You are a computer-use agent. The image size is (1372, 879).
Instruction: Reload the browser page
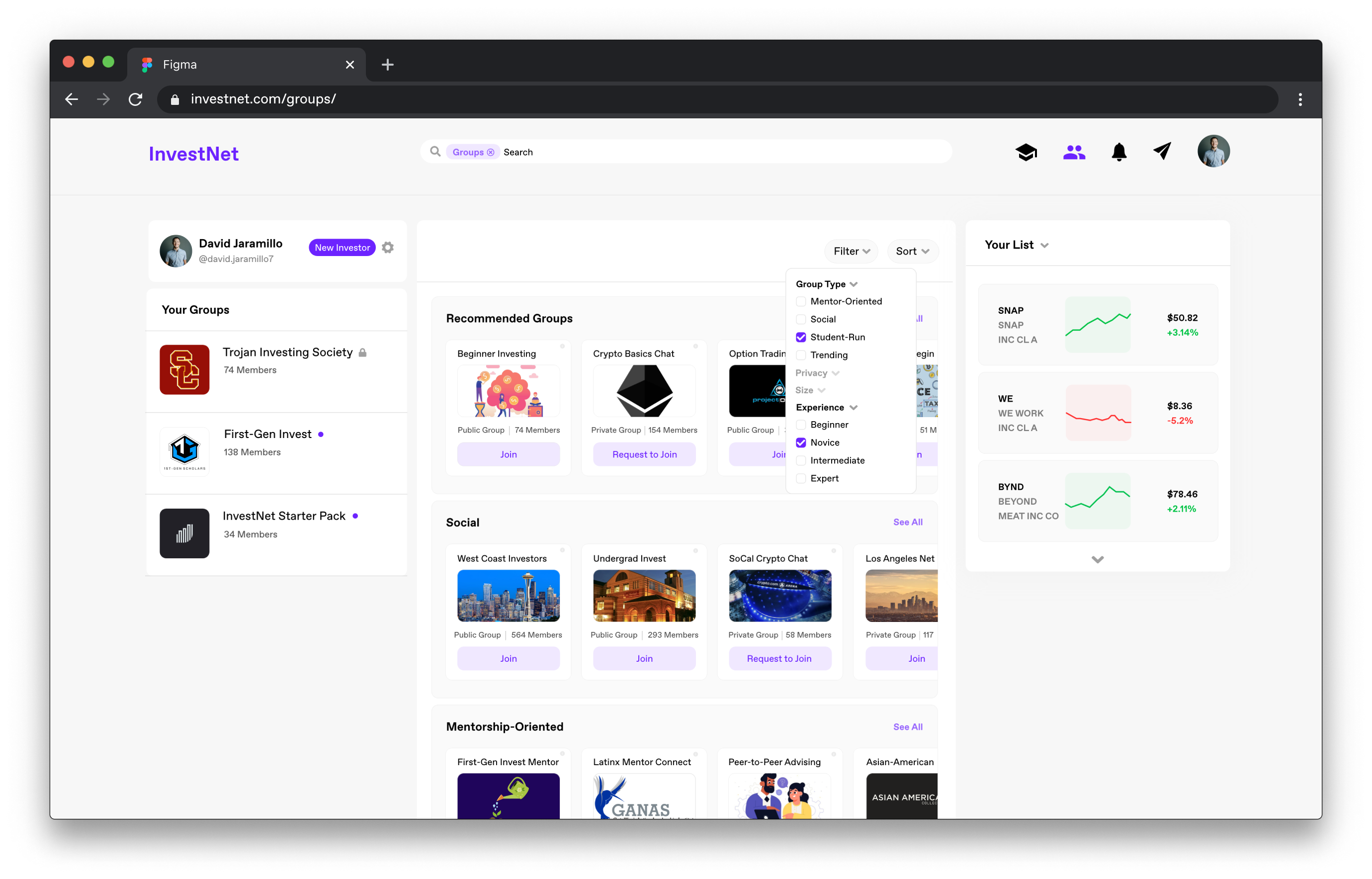[135, 99]
